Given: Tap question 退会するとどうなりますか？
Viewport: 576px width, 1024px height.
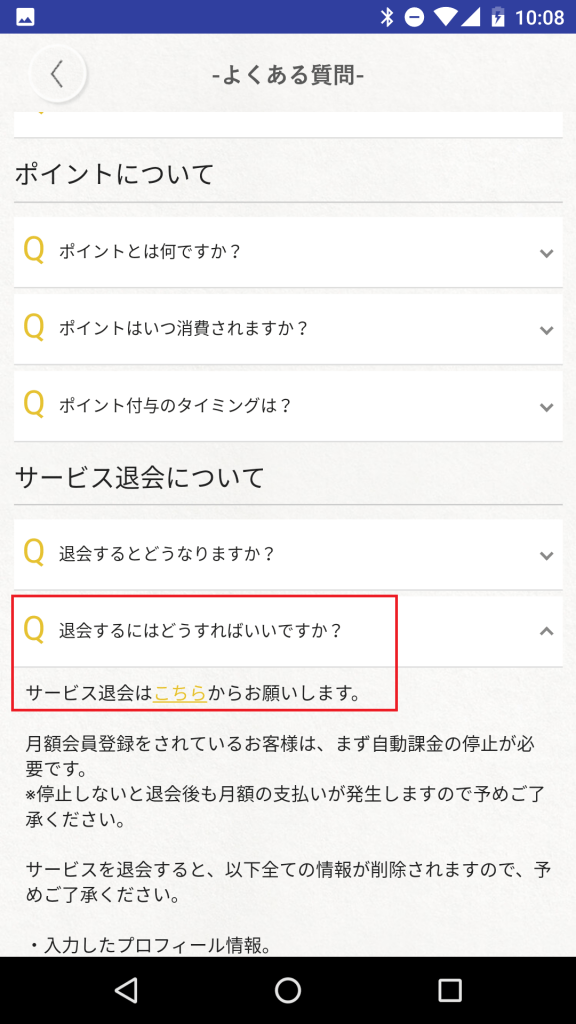Looking at the screenshot, I should click(x=167, y=554).
